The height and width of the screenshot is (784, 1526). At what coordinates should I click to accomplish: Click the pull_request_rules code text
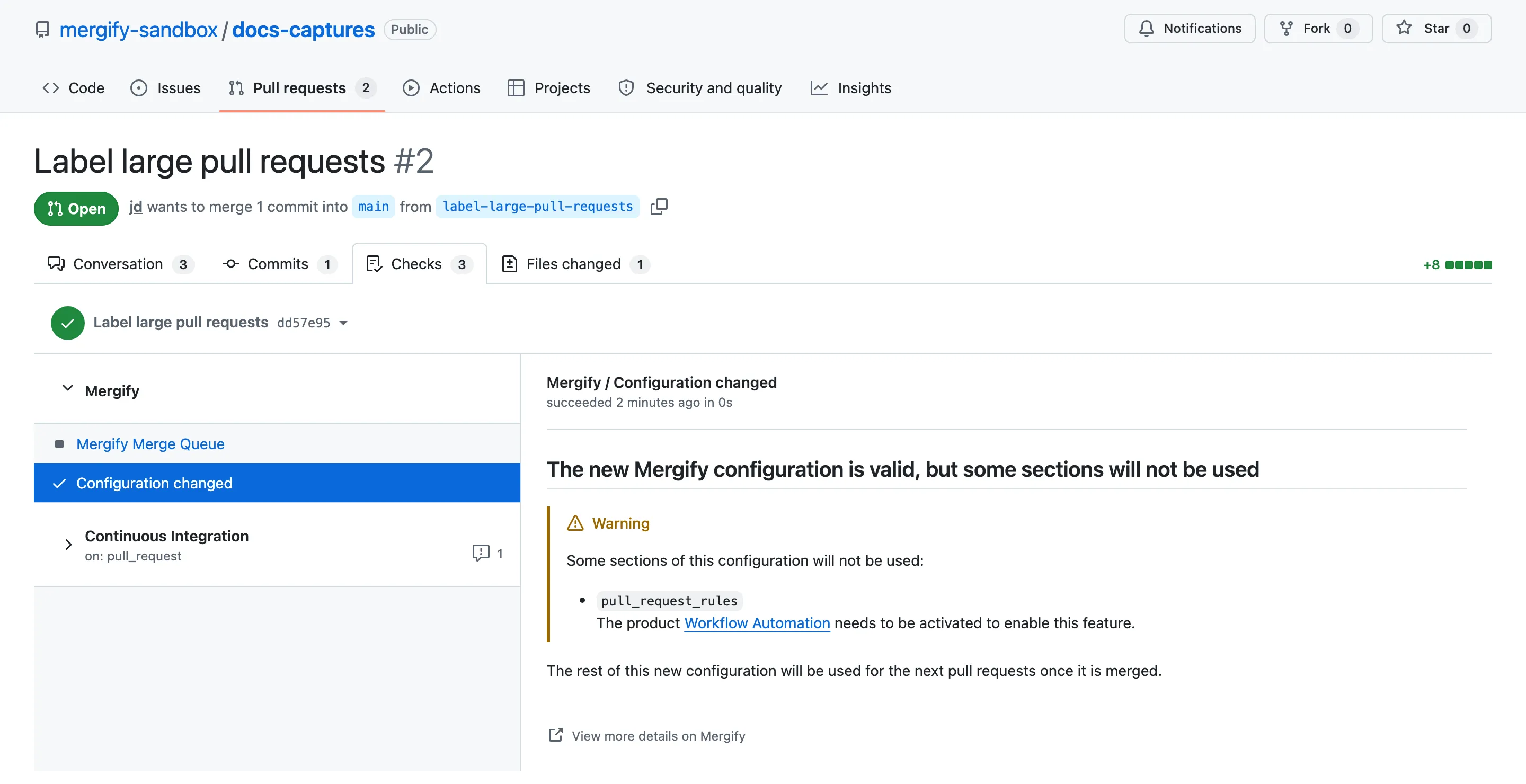tap(669, 600)
